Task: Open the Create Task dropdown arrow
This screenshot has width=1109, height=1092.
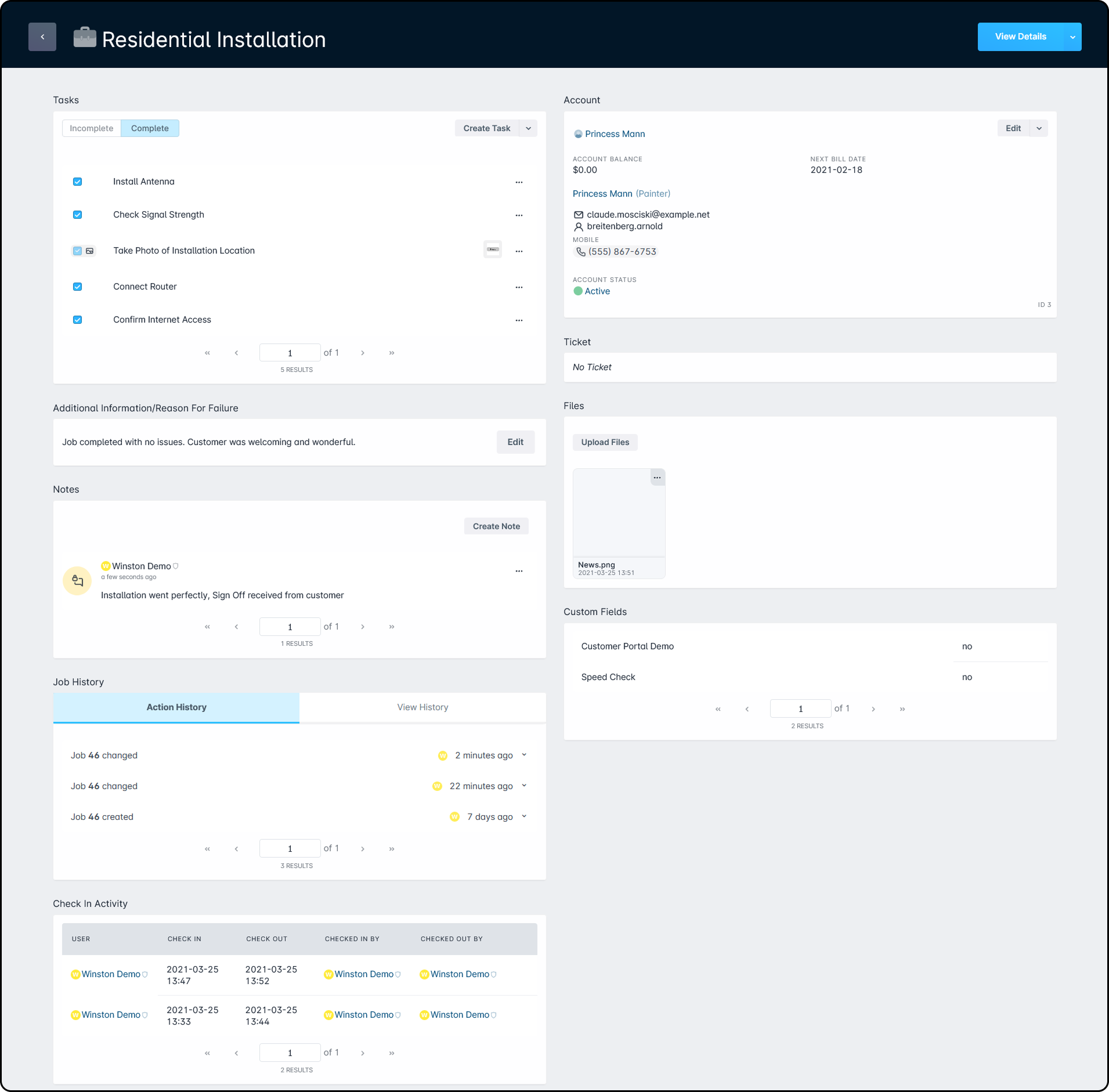Action: tap(528, 128)
